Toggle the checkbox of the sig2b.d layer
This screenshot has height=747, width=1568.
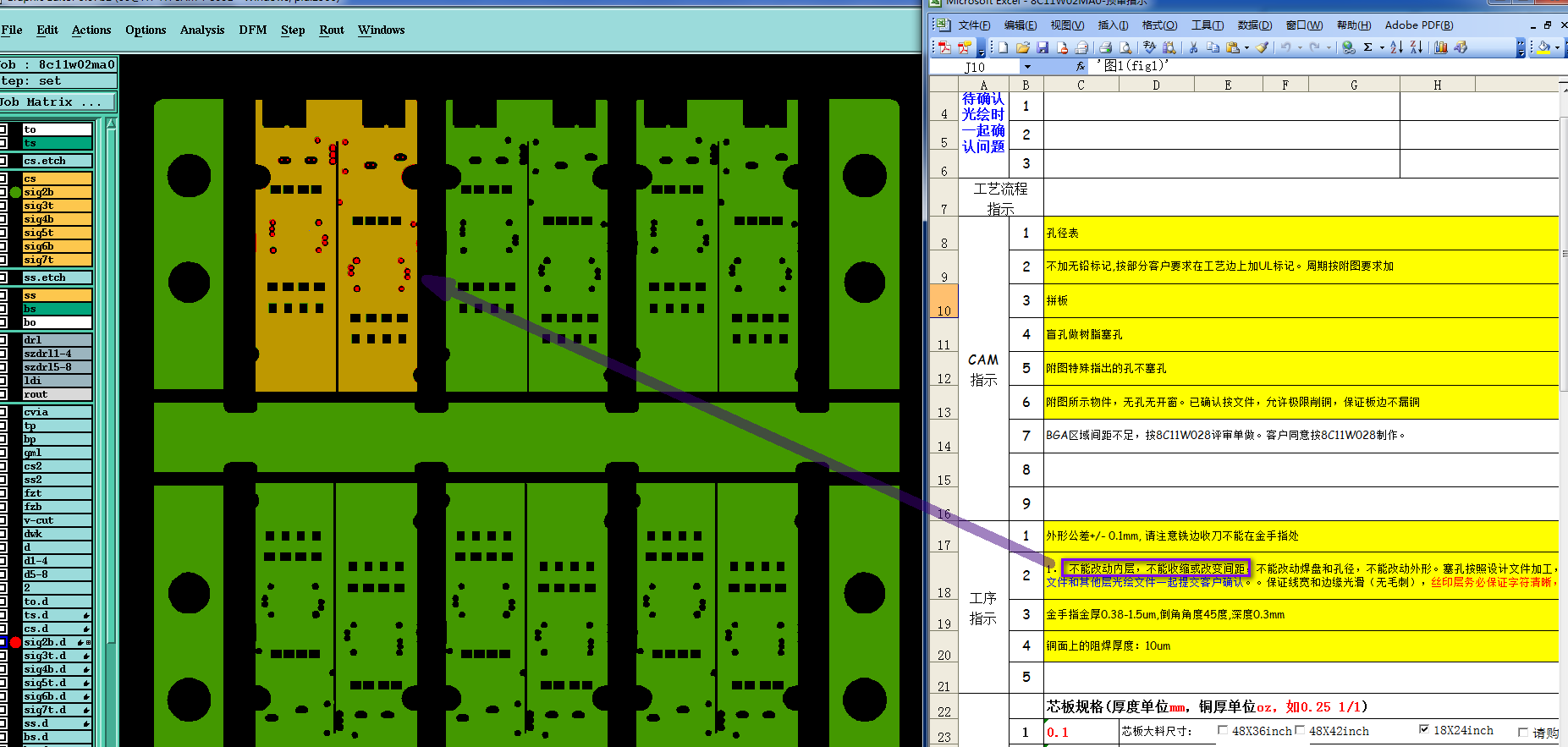click(3, 642)
